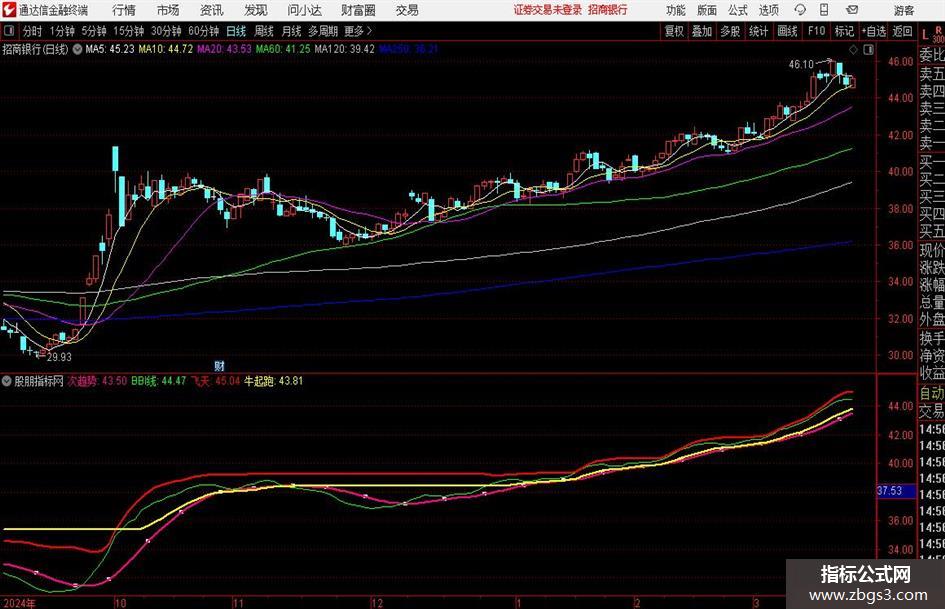
Task: Click the 29.93 low price label
Action: (x=59, y=357)
